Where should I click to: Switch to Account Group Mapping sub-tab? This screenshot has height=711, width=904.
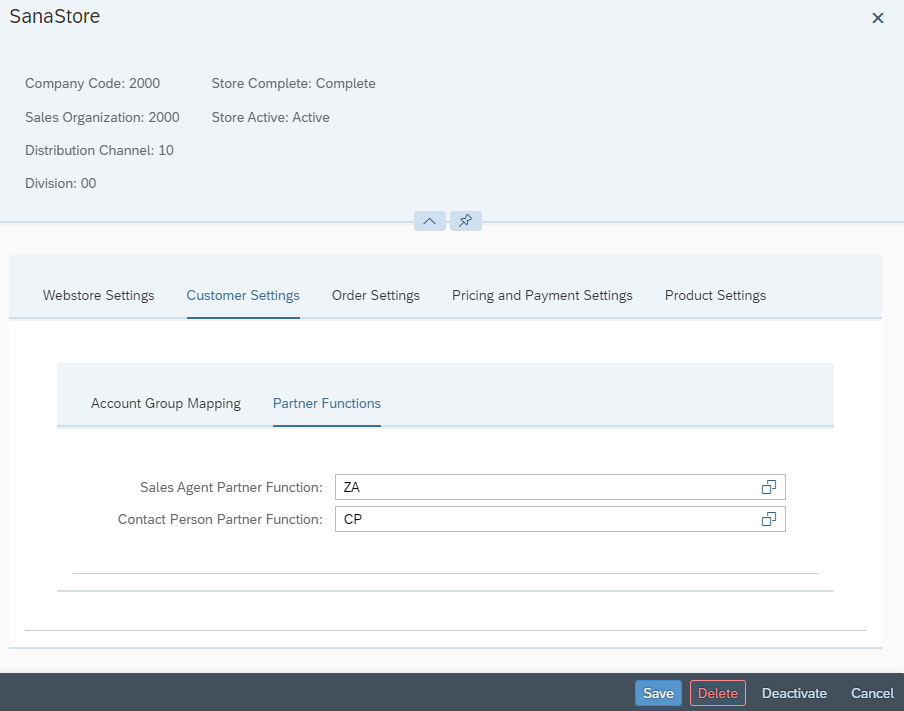[x=165, y=403]
